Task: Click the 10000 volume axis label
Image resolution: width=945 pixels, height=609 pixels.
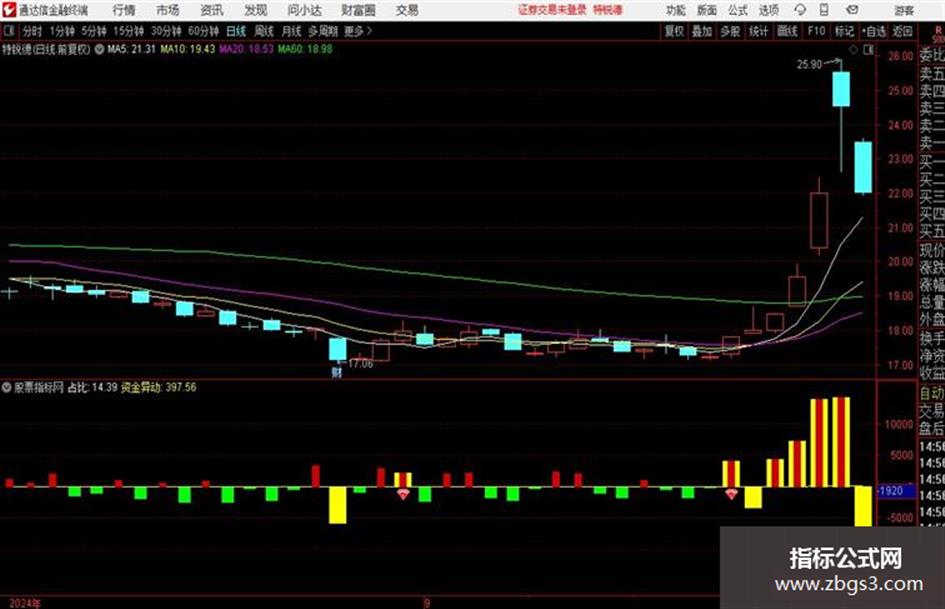Action: click(899, 424)
